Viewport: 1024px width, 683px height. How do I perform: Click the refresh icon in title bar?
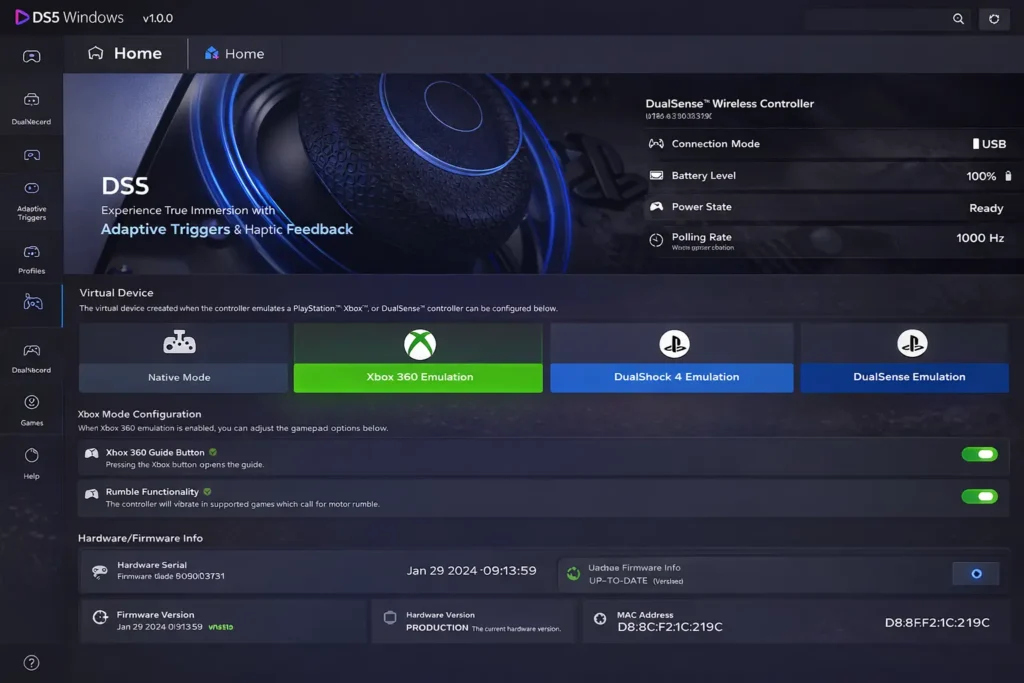pyautogui.click(x=994, y=19)
